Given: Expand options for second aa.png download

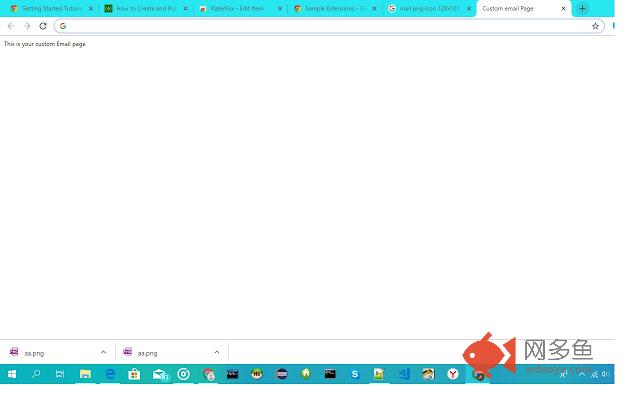Looking at the screenshot, I should point(217,352).
